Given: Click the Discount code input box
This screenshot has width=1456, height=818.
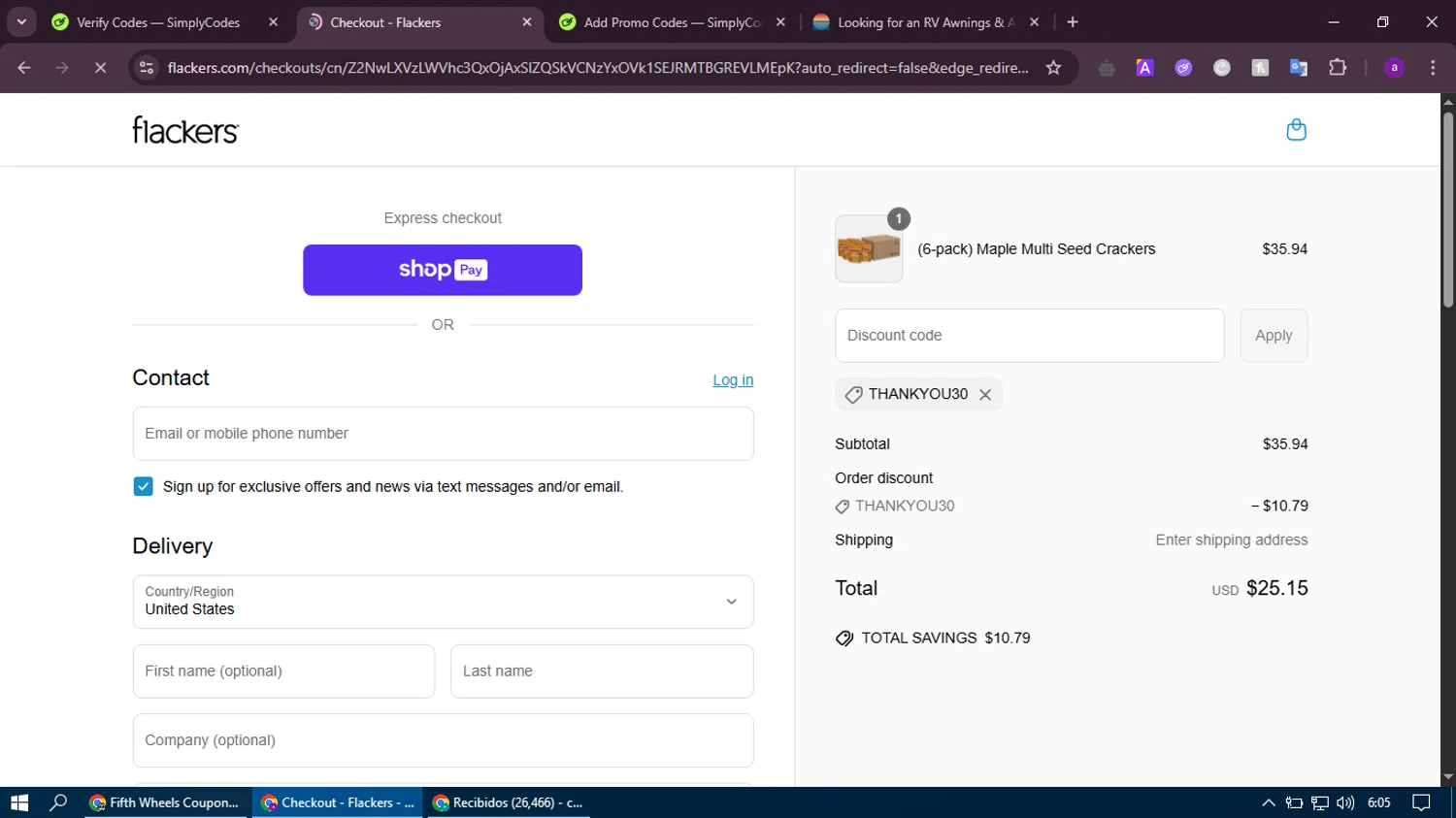Looking at the screenshot, I should tap(1030, 336).
